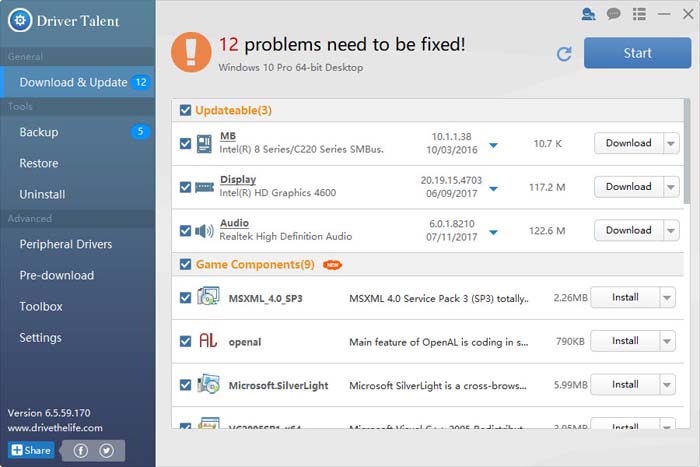Image resolution: width=700 pixels, height=467 pixels.
Task: Click the MSXML_4.0_SP3 package icon
Action: (208, 296)
